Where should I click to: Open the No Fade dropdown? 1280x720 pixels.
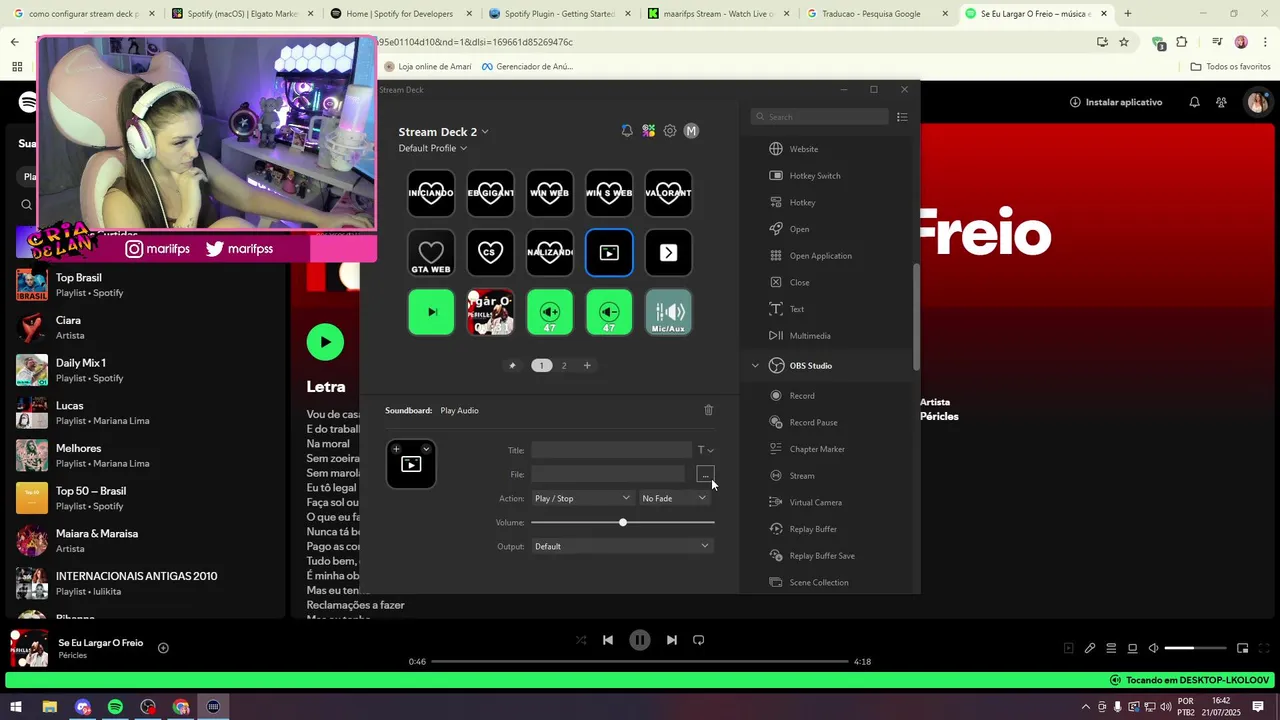(674, 498)
